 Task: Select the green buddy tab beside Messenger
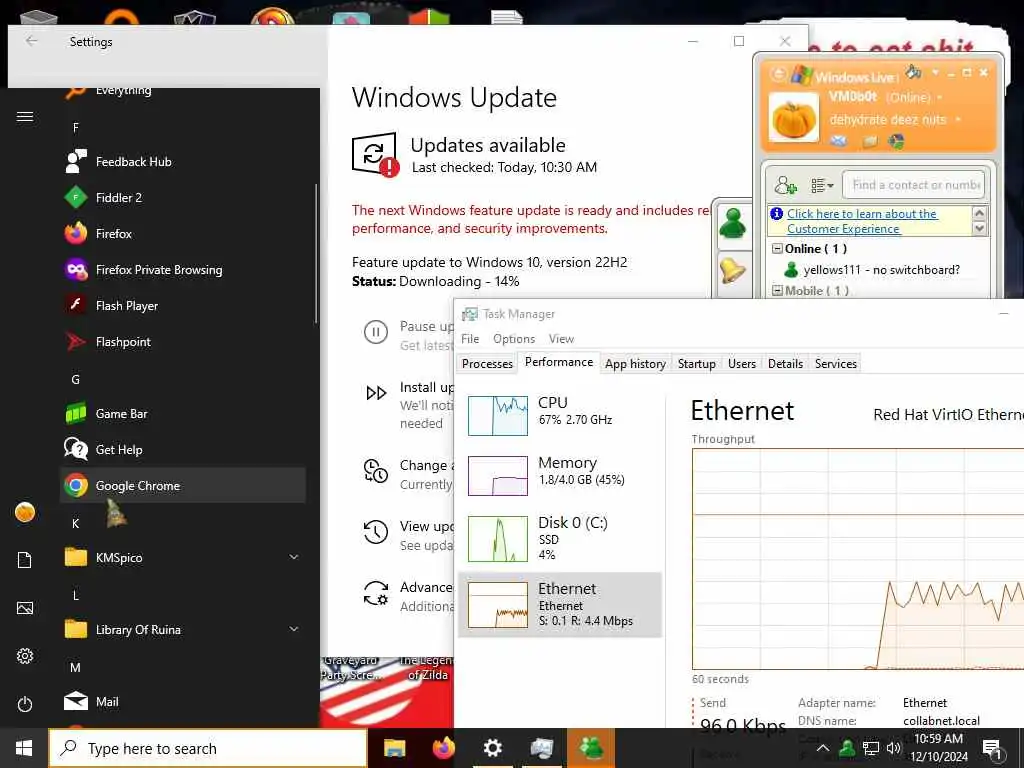coord(733,224)
